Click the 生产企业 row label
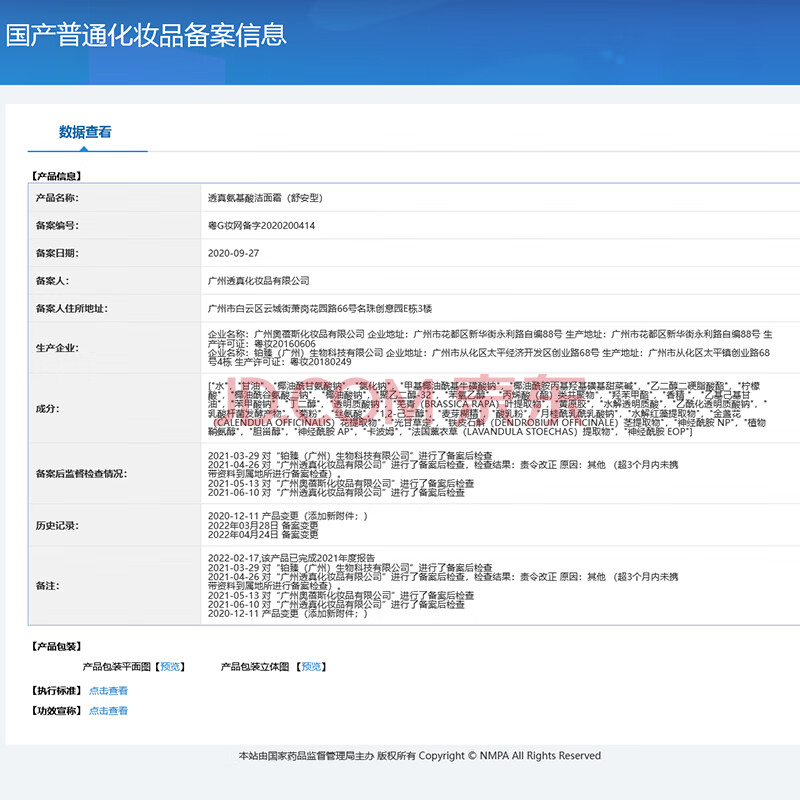 (x=56, y=346)
